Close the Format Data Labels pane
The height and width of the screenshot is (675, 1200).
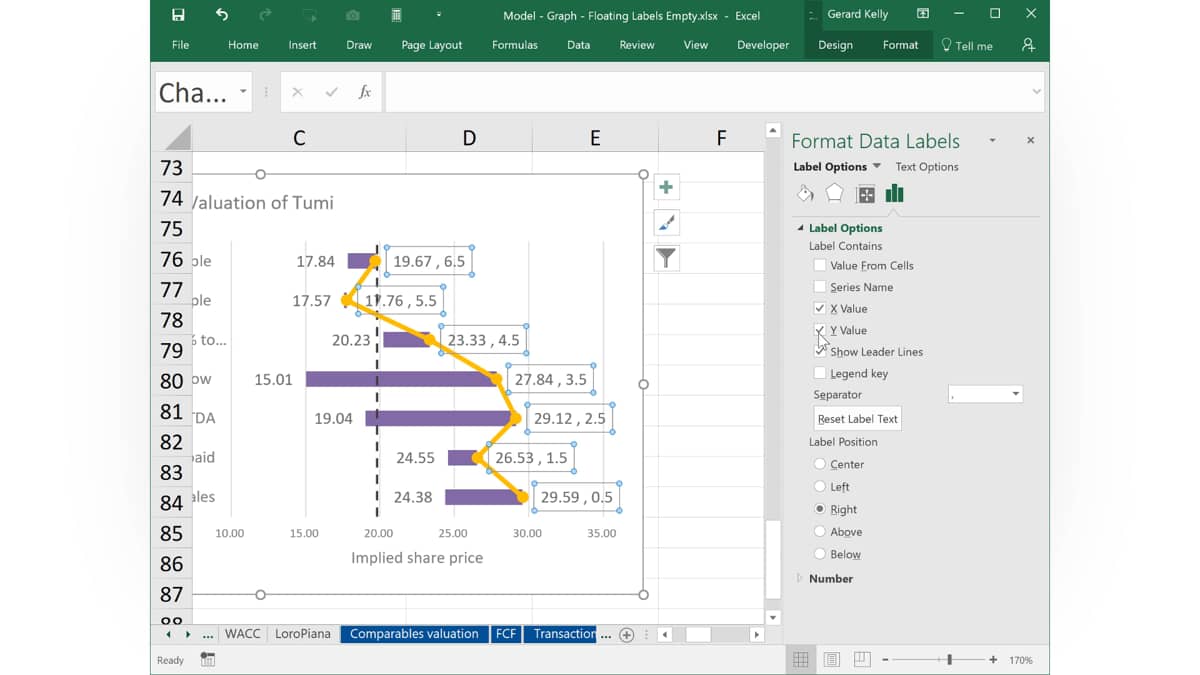point(1030,141)
